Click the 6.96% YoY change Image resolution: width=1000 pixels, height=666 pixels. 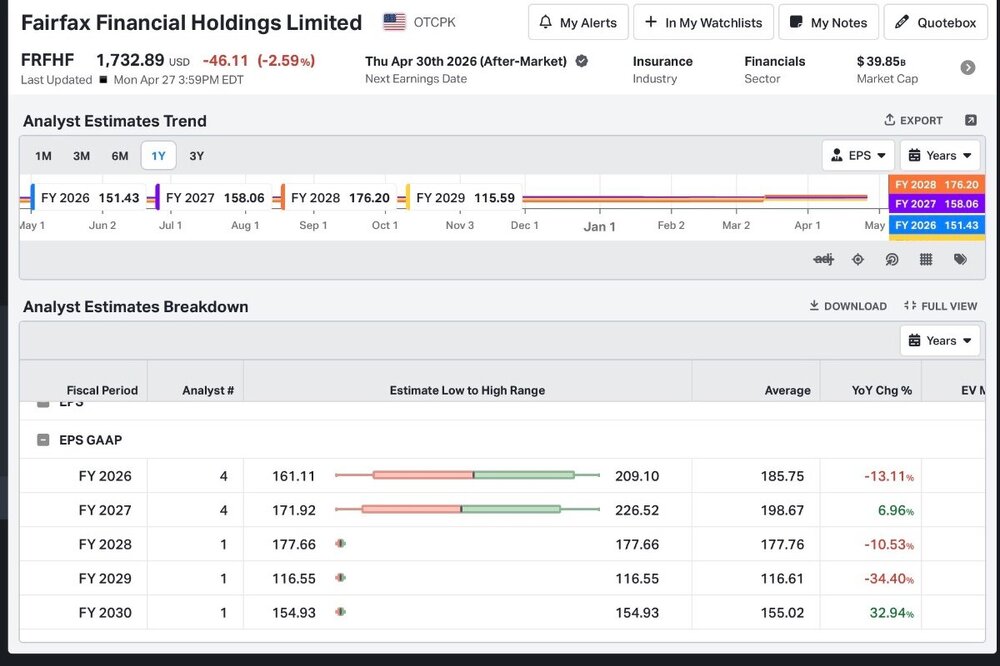pos(896,510)
